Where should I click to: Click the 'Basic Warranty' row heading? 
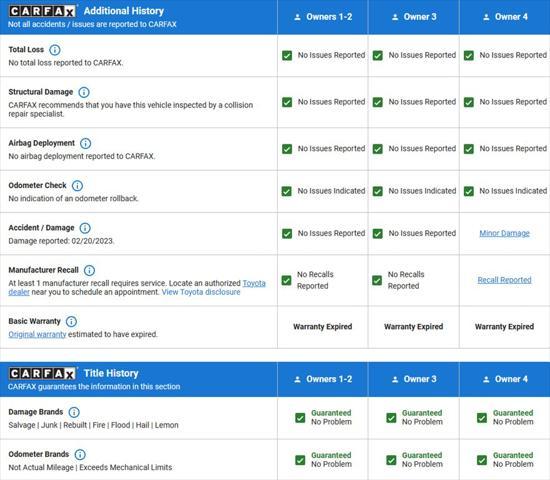[x=34, y=321]
